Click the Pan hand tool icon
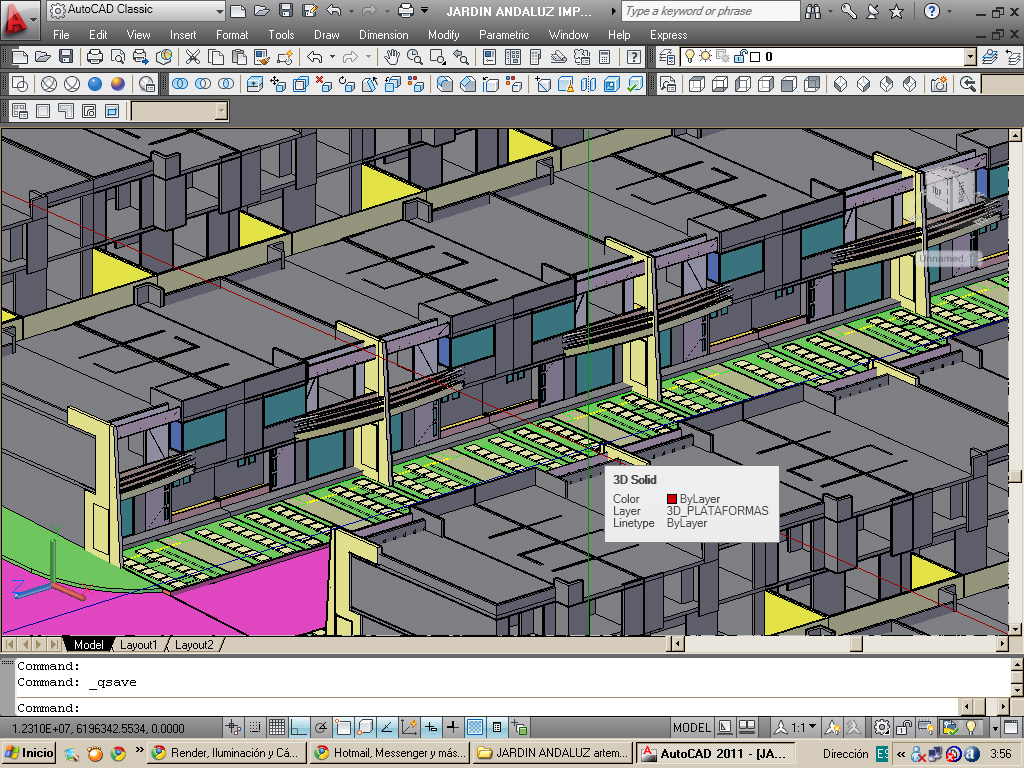The image size is (1024, 768). click(x=393, y=57)
